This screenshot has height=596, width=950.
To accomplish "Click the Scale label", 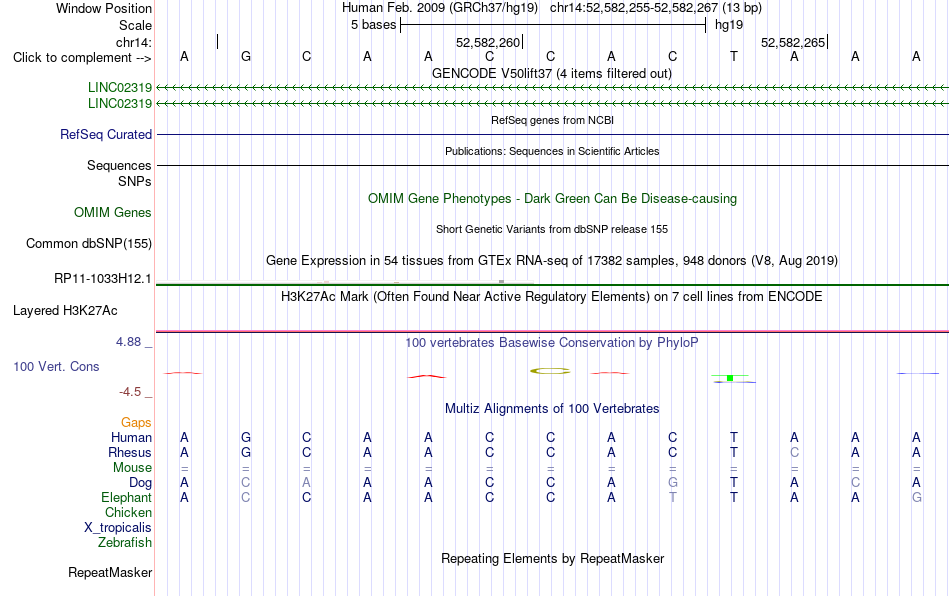I will pyautogui.click(x=135, y=25).
